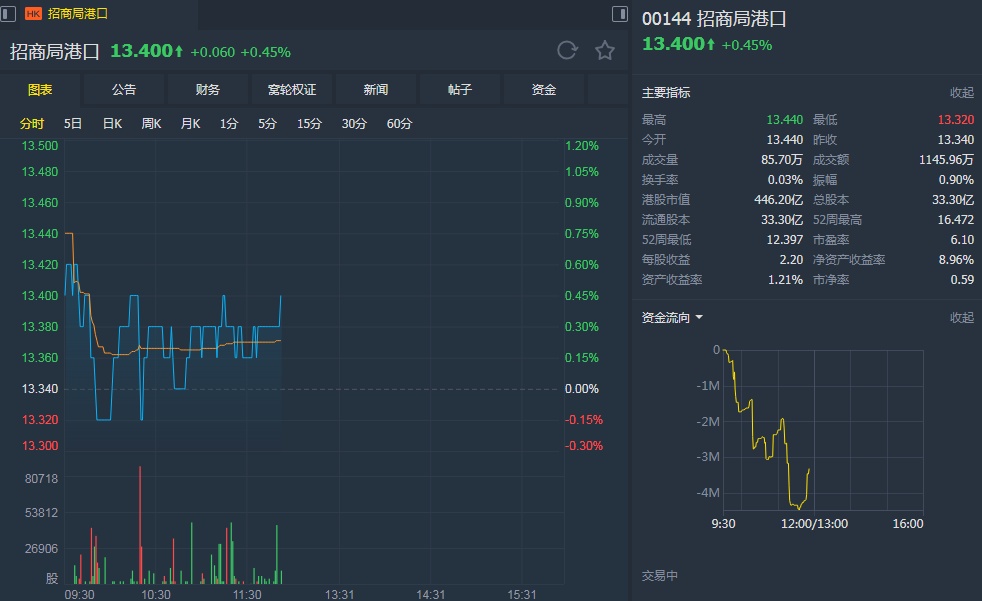Switch chart to 周K weekly candlestick
Screen dimensions: 982x601
click(151, 124)
